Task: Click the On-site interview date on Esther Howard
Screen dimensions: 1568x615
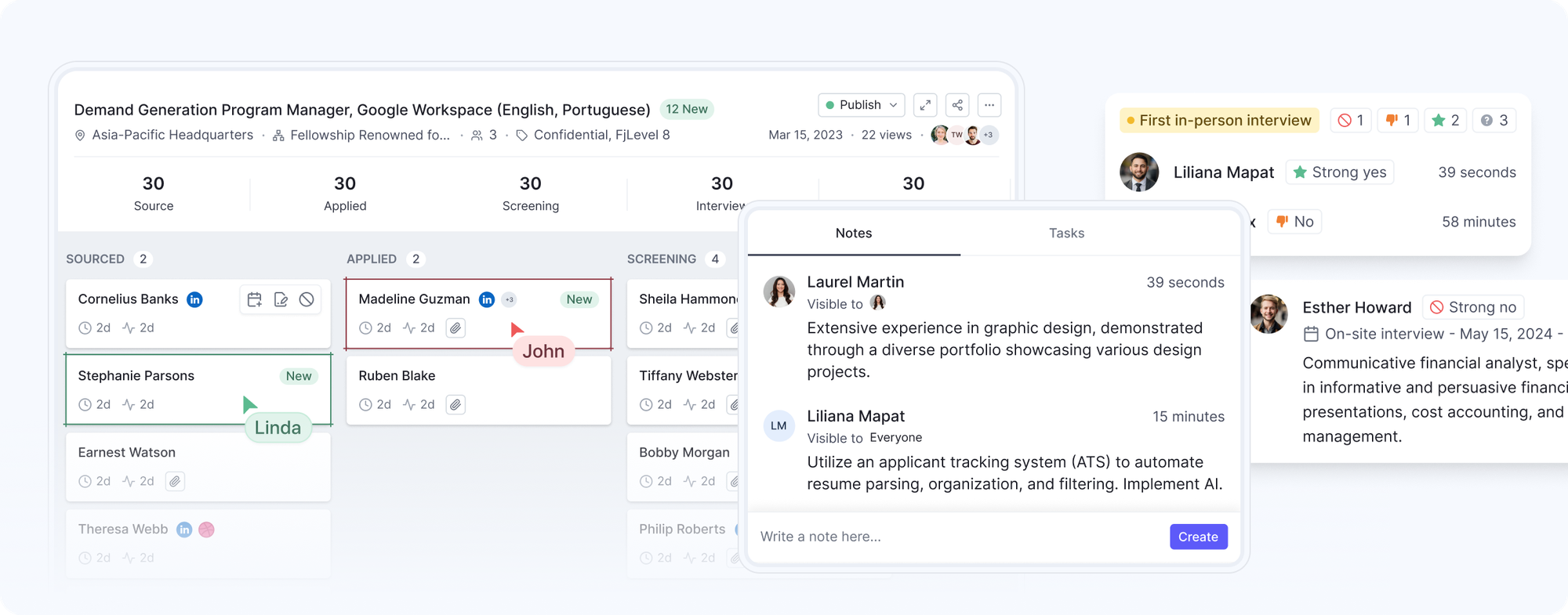Action: (1432, 335)
